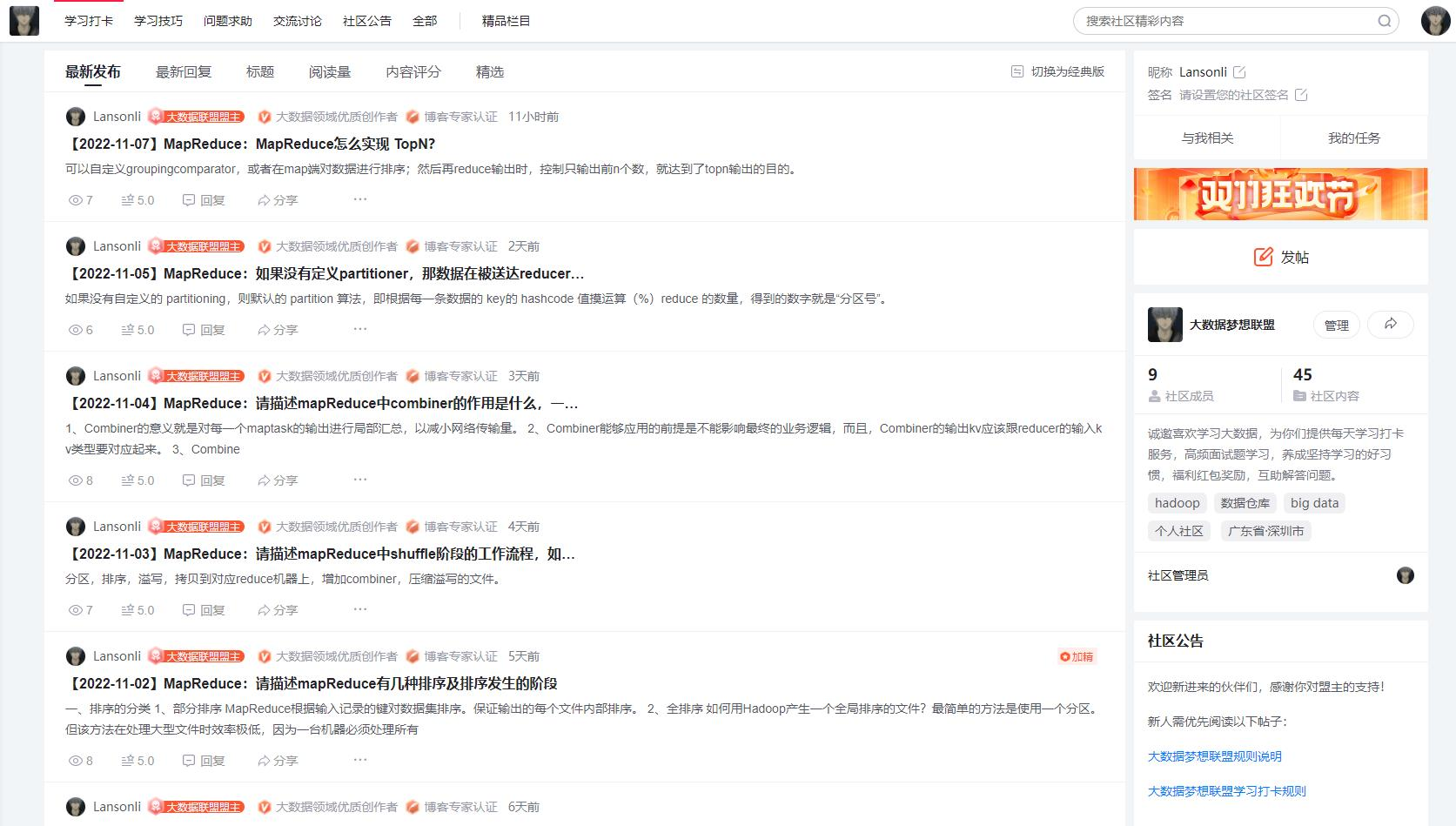Click the big data tag

(1315, 503)
